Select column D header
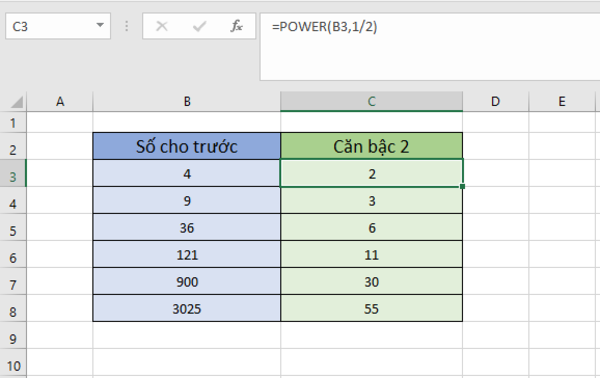 [x=495, y=102]
